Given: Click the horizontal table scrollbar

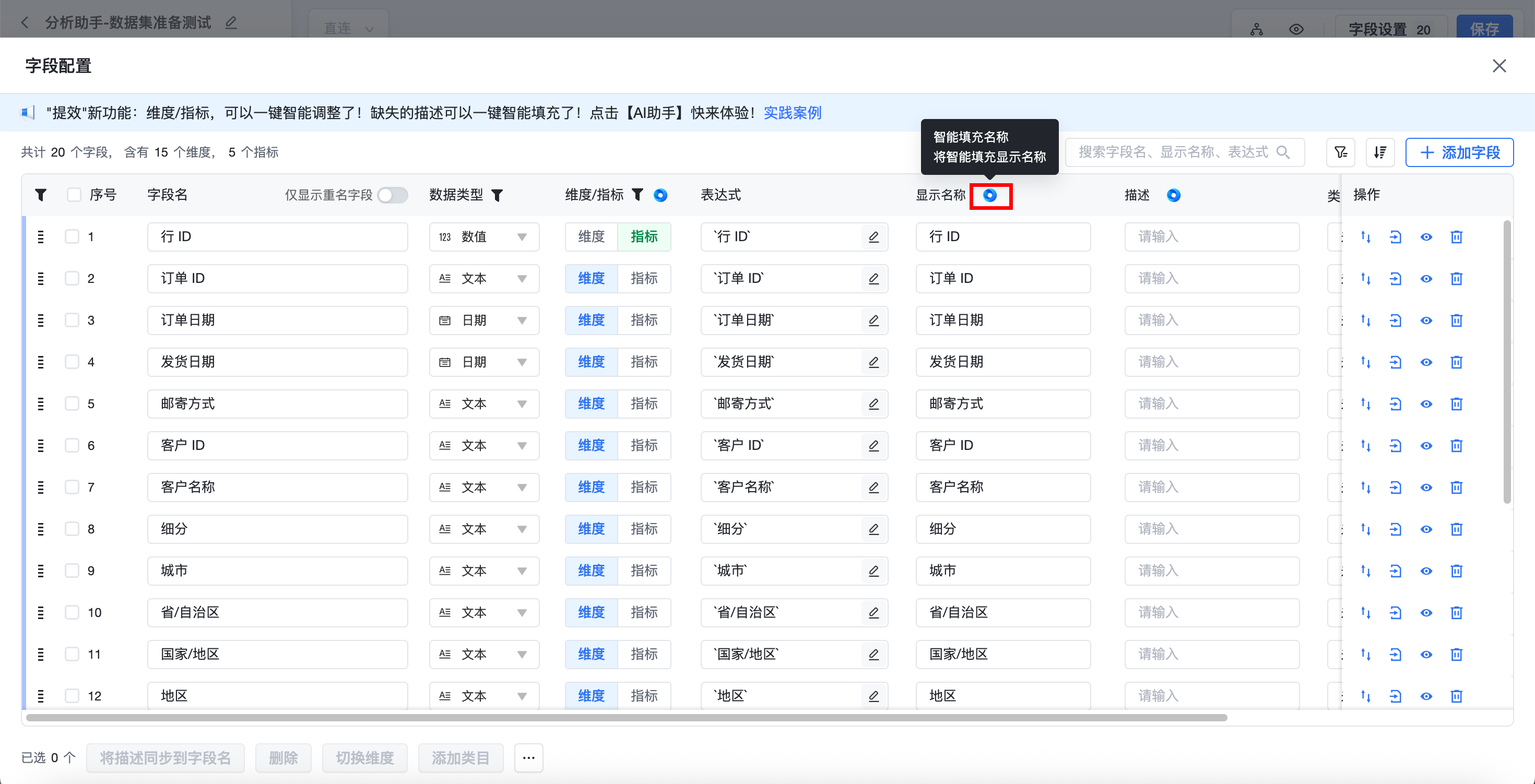Looking at the screenshot, I should pyautogui.click(x=627, y=717).
